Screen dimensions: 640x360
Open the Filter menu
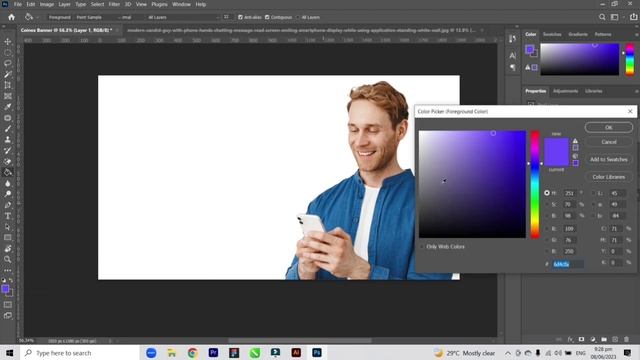(x=114, y=4)
